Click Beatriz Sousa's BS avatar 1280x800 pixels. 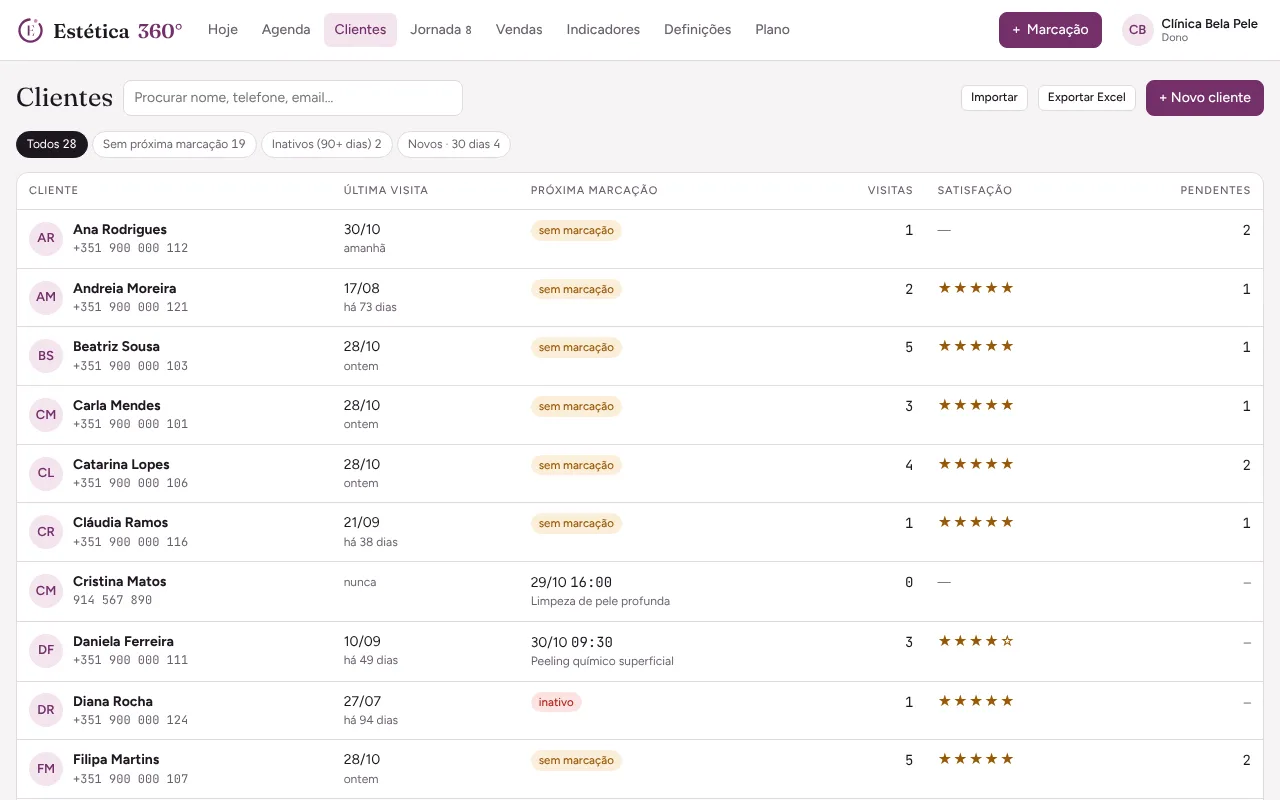point(46,356)
